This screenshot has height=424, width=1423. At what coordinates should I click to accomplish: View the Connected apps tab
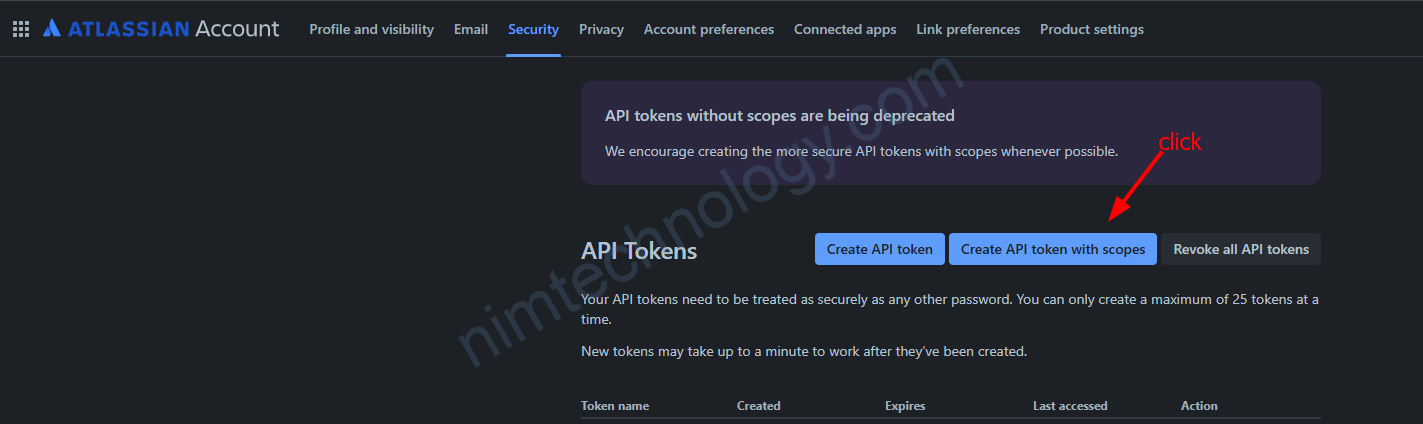tap(845, 29)
